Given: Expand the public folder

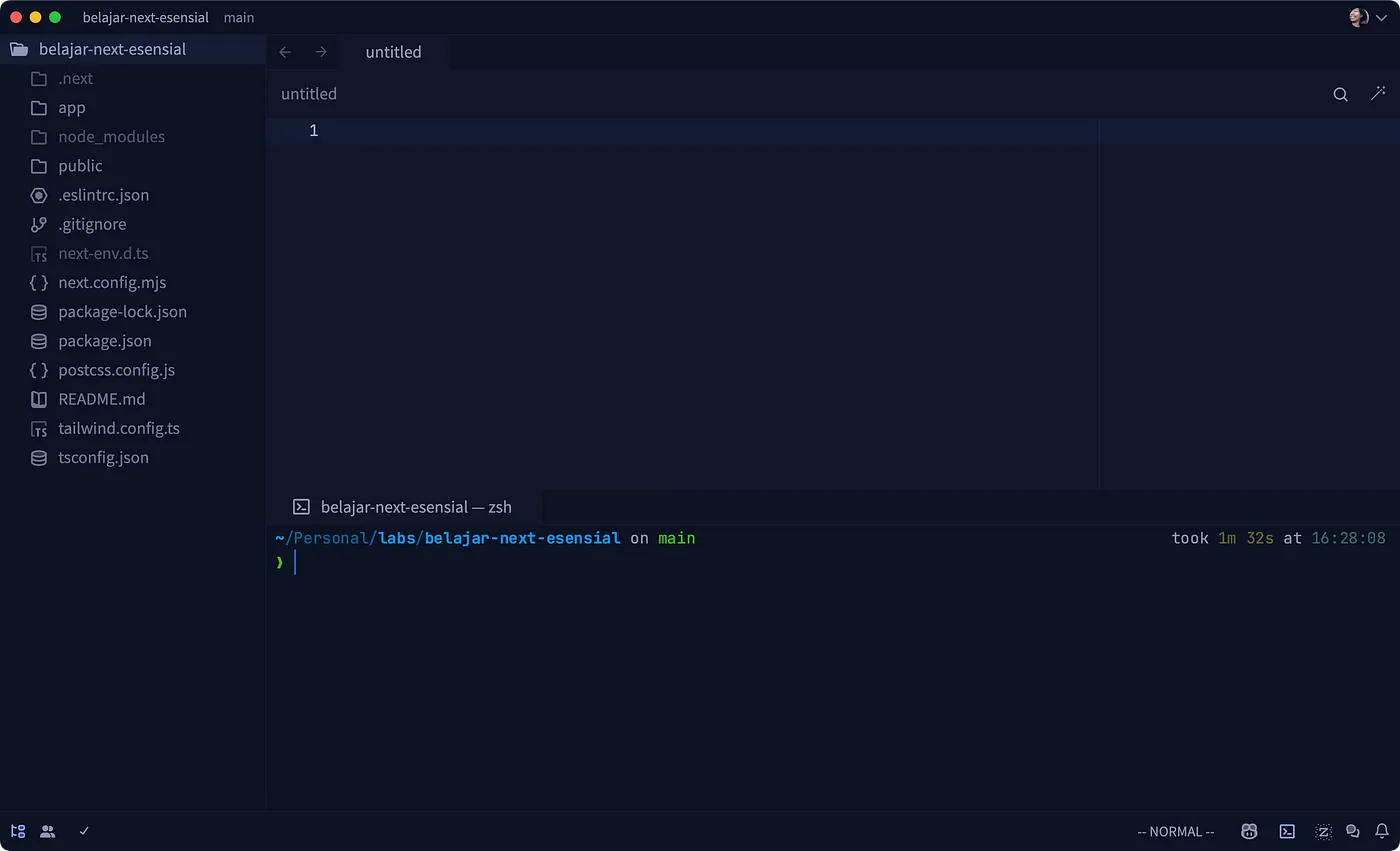Looking at the screenshot, I should click(80, 166).
